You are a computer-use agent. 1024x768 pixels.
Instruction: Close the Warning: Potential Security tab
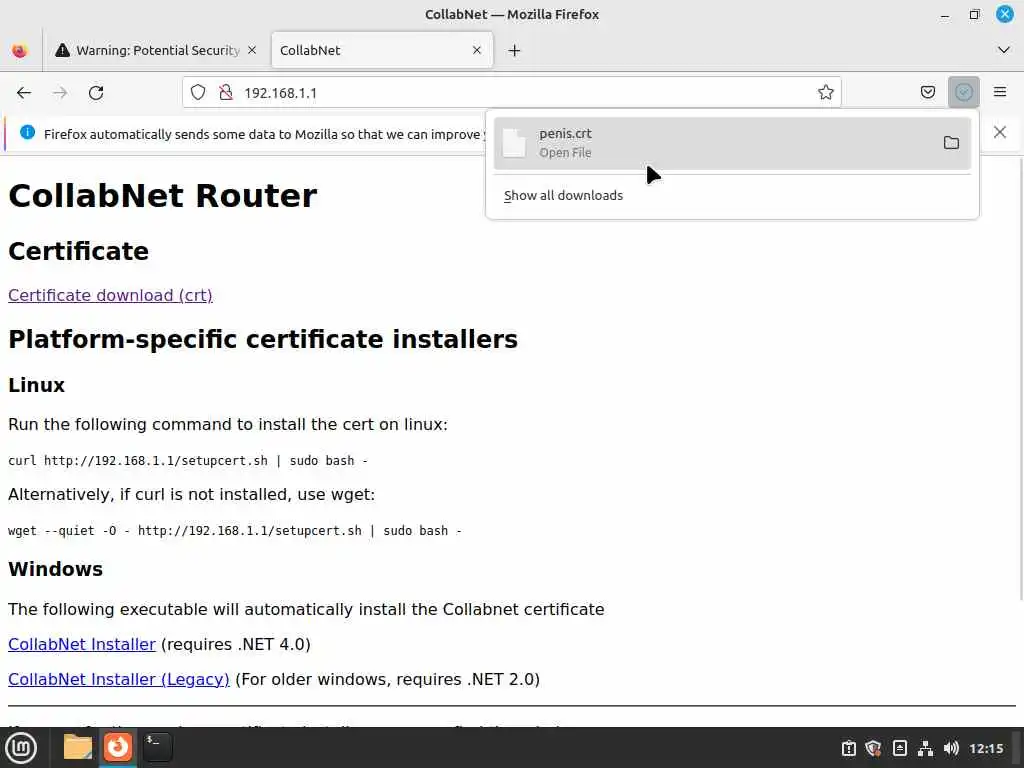click(252, 50)
